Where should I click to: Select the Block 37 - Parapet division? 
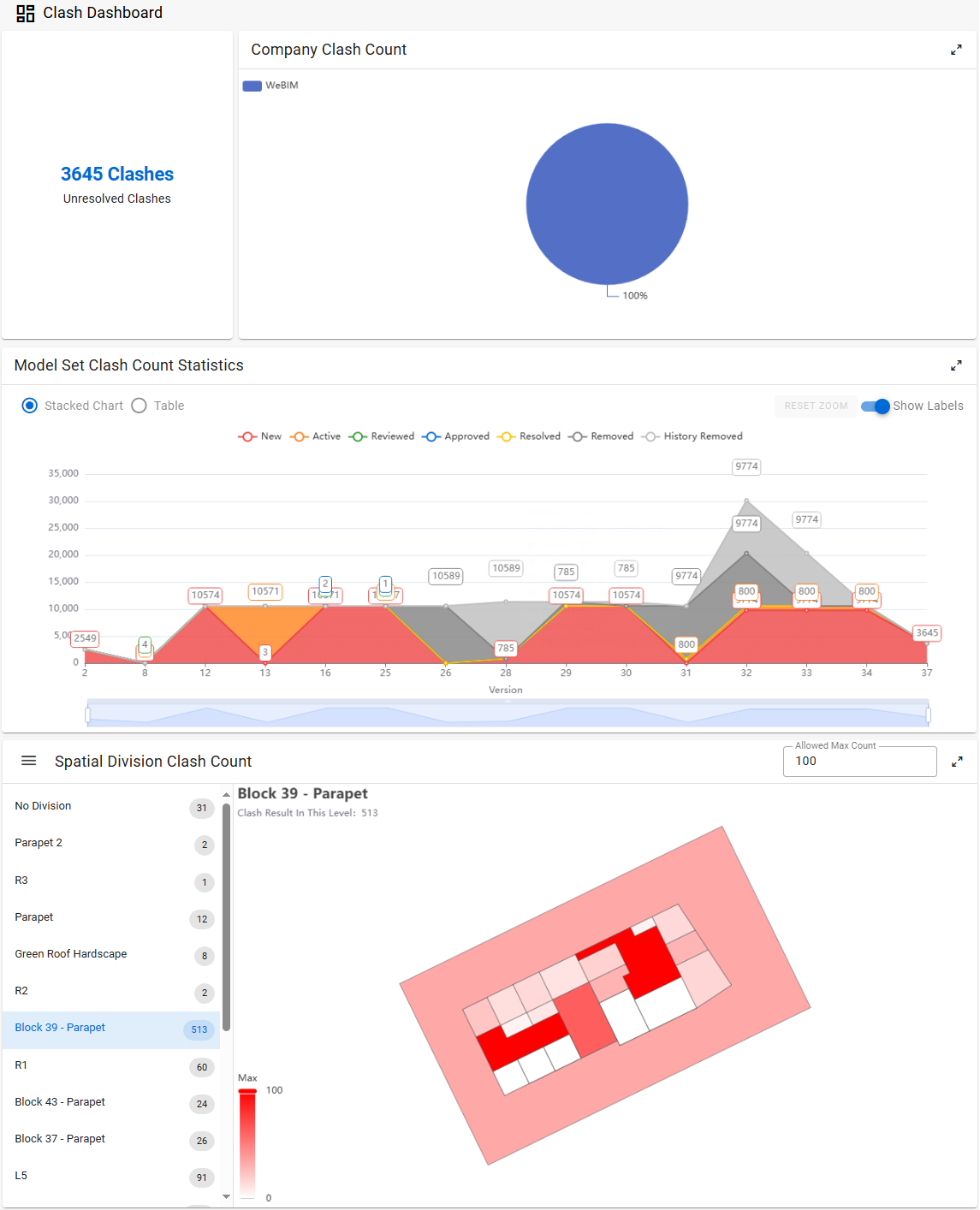(111, 1139)
